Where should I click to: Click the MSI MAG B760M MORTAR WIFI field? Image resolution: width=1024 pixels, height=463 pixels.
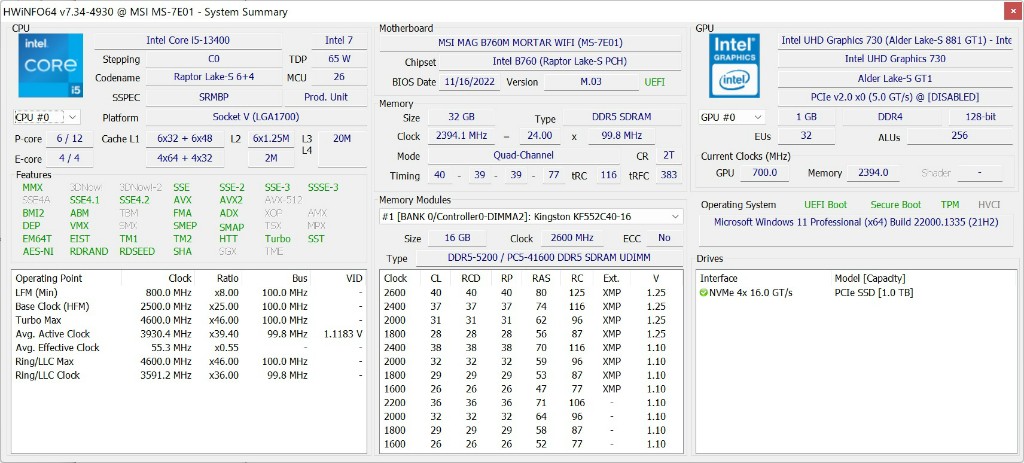point(531,41)
